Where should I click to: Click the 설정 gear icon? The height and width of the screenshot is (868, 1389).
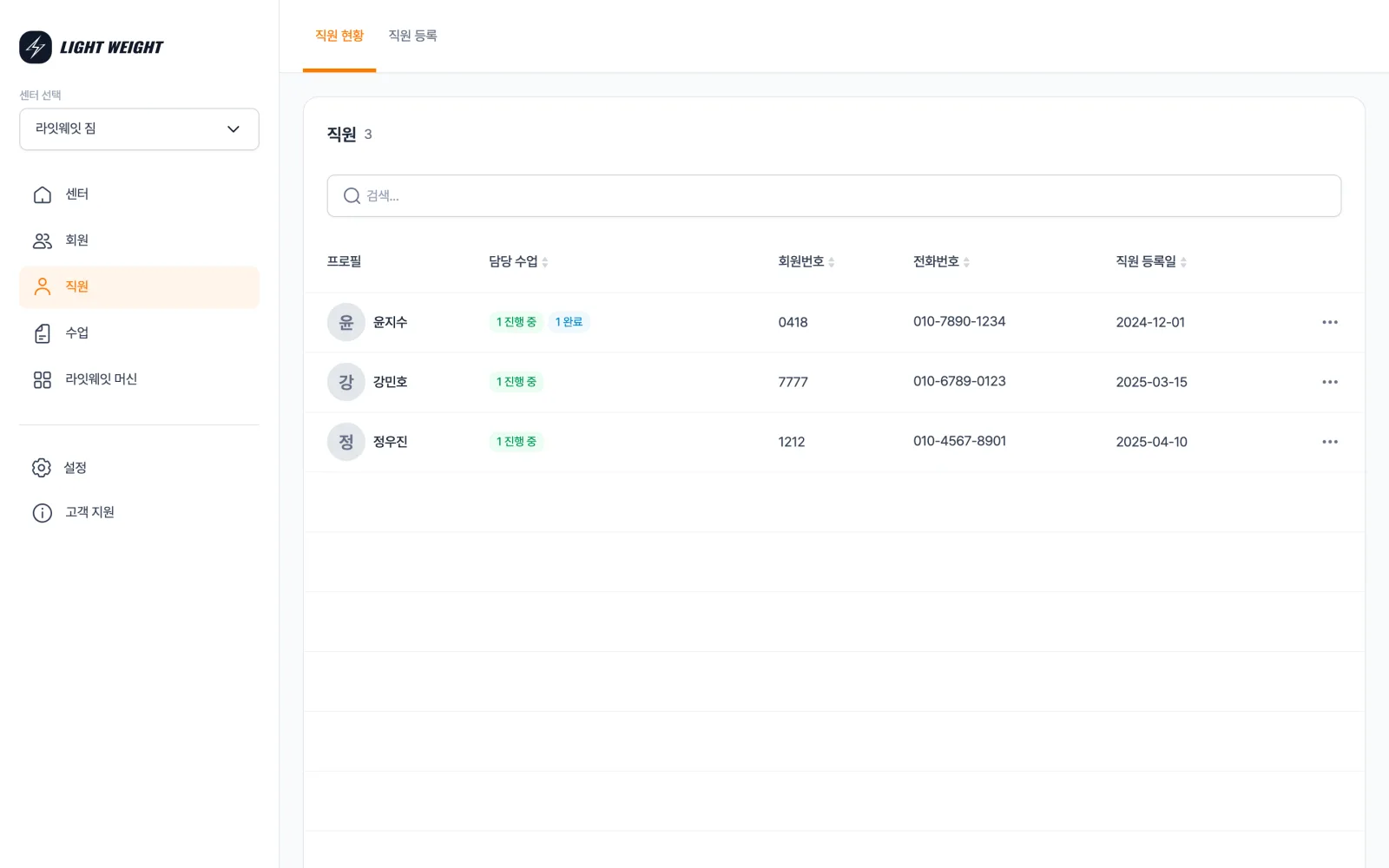(x=42, y=468)
